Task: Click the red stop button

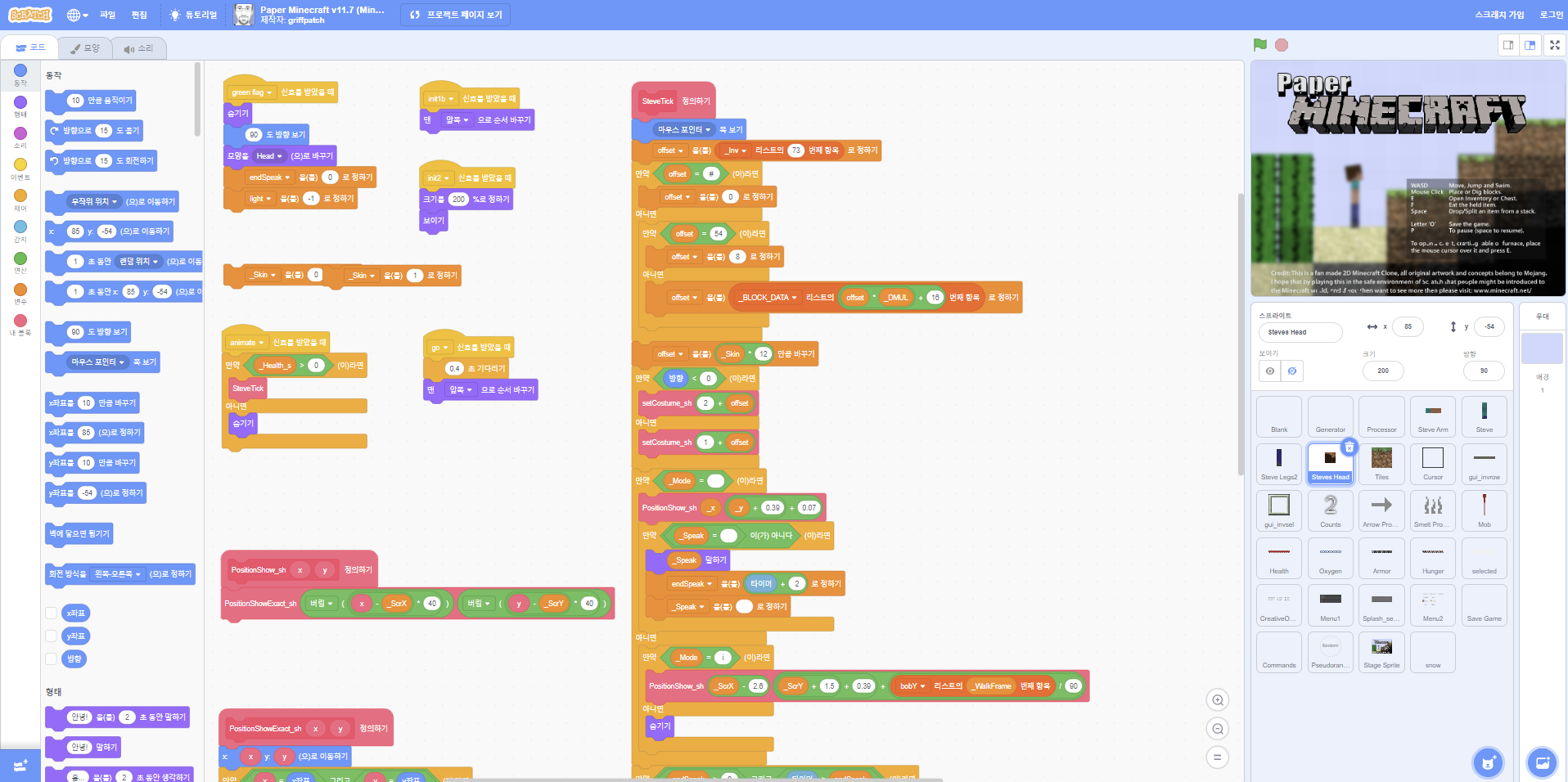Action: coord(1282,45)
